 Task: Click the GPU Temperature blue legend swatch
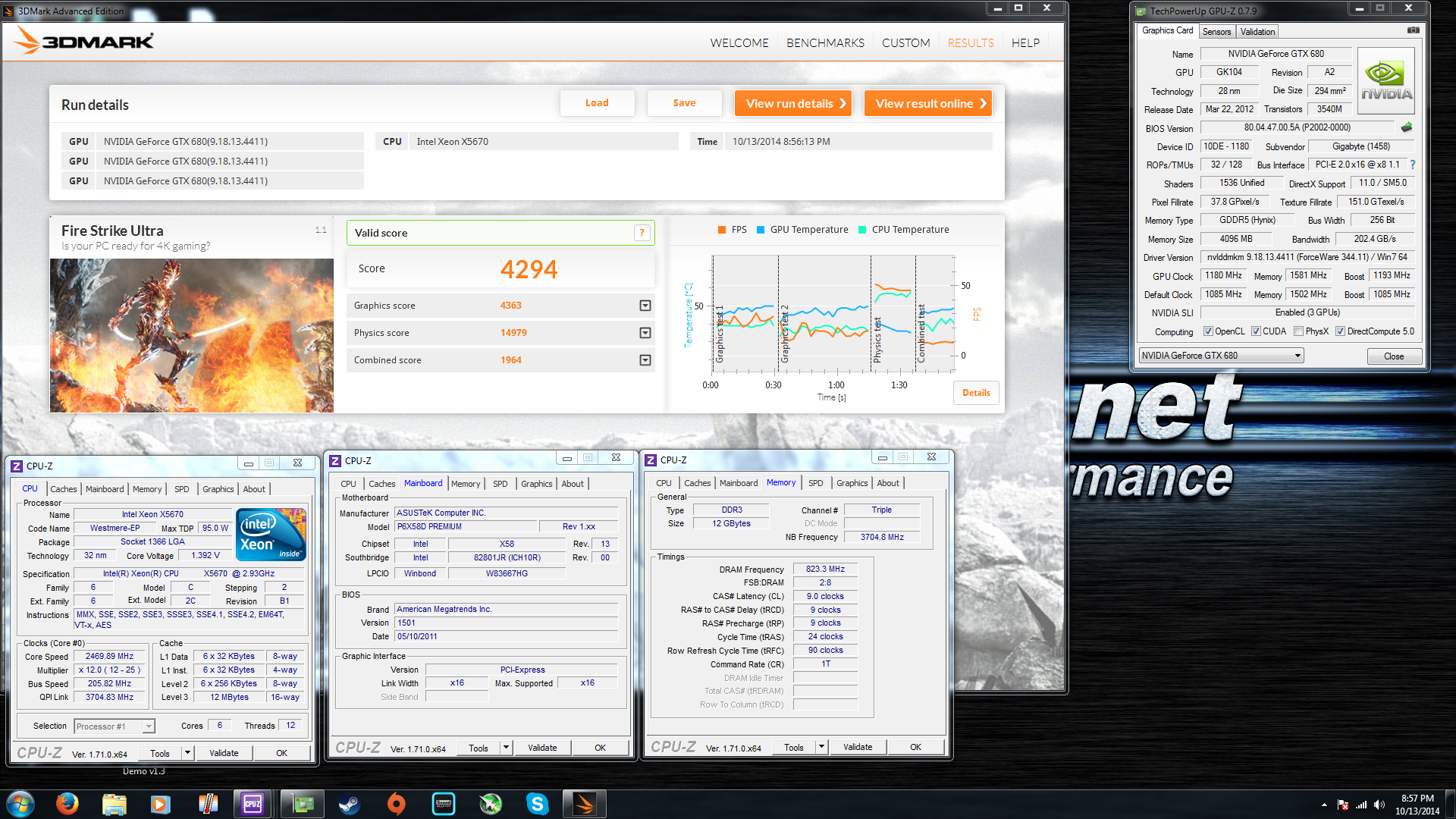pos(761,230)
